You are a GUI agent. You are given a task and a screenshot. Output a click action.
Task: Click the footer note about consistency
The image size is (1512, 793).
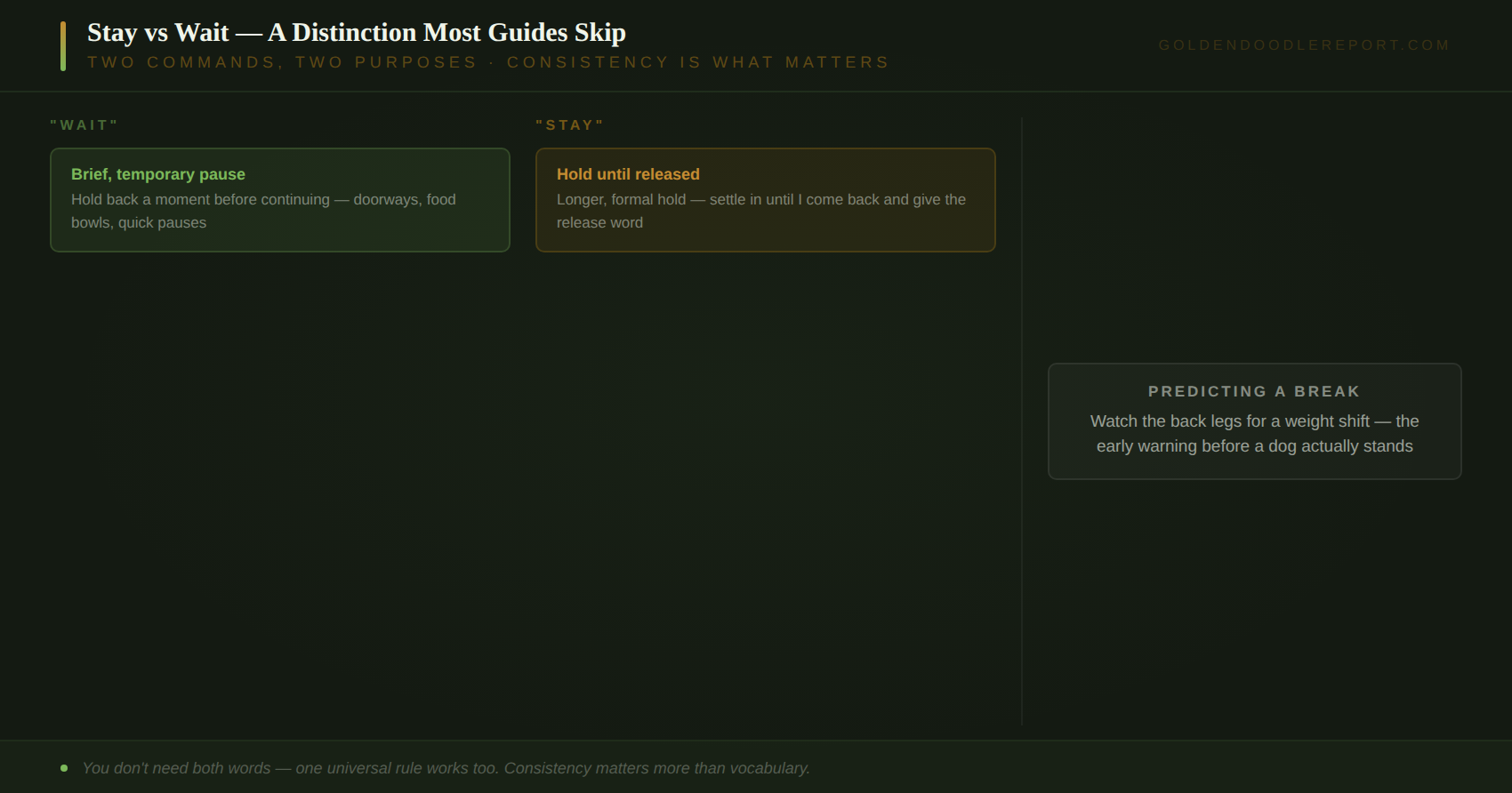pos(446,768)
